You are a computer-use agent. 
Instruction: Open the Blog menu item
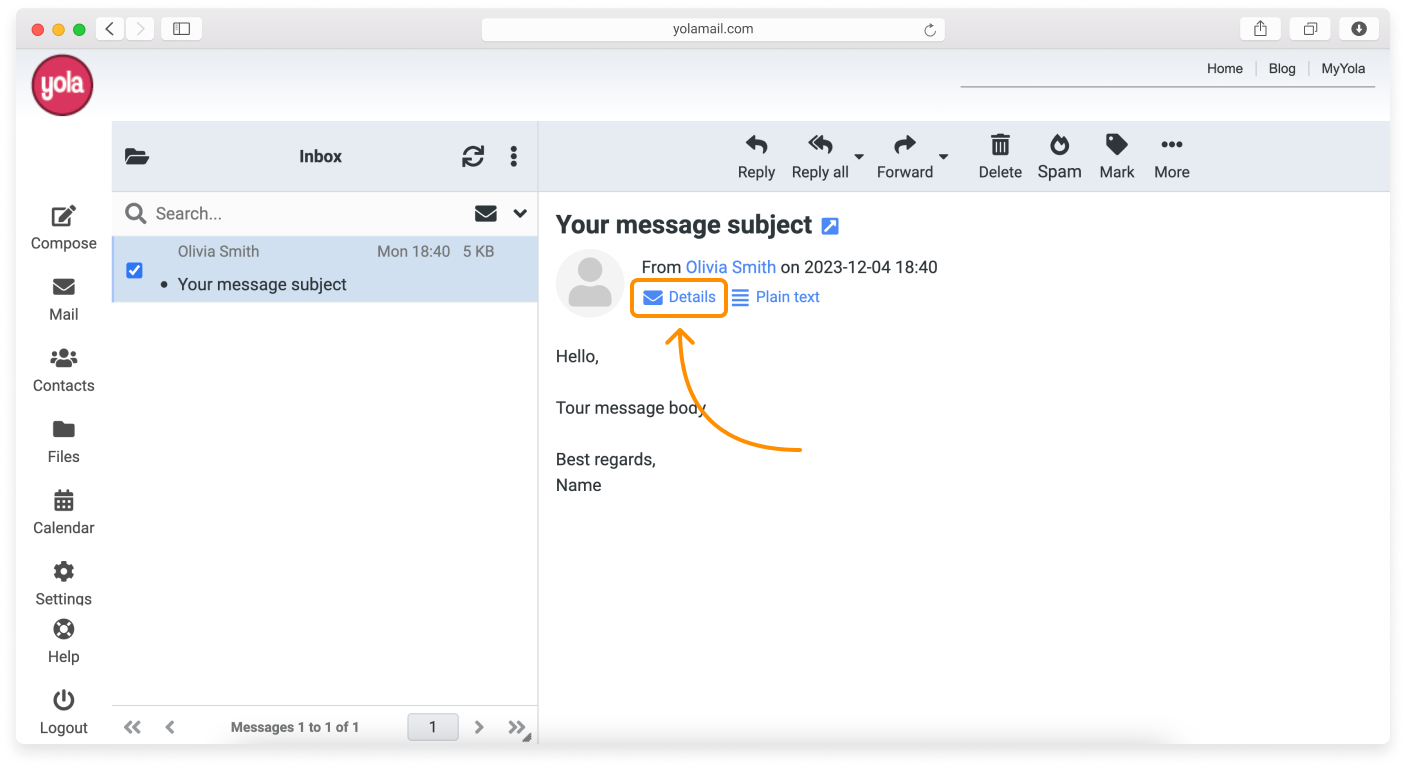(1281, 68)
